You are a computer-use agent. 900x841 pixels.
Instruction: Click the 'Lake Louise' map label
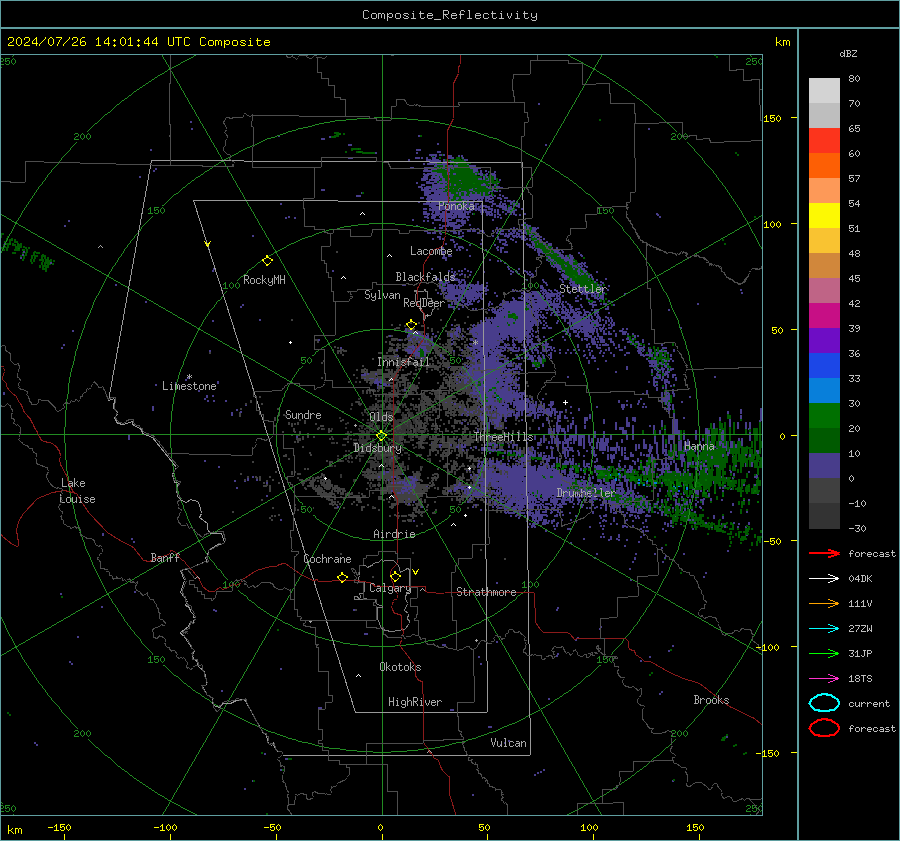pyautogui.click(x=78, y=491)
